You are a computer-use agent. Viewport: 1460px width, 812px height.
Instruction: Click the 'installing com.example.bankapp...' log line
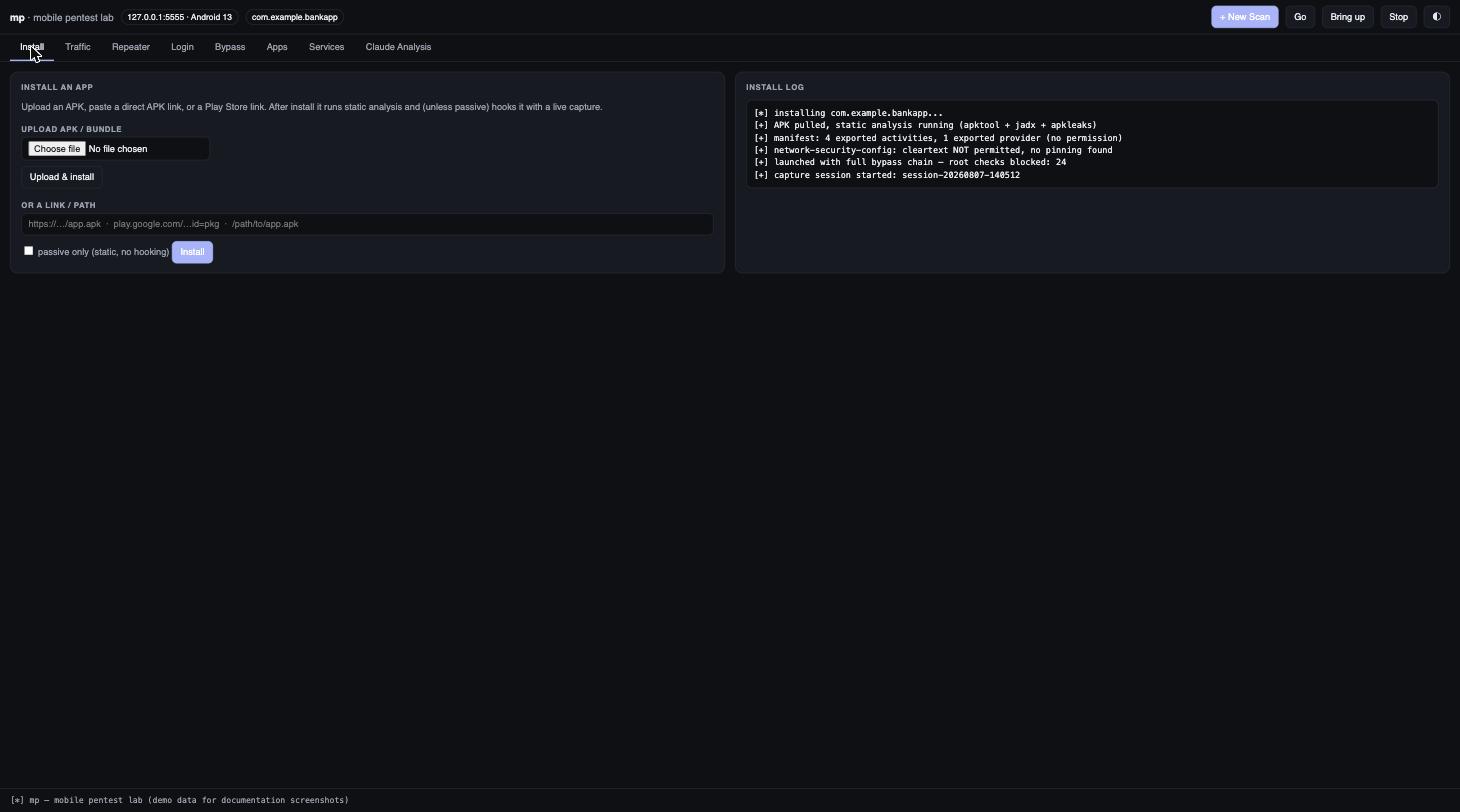point(848,113)
